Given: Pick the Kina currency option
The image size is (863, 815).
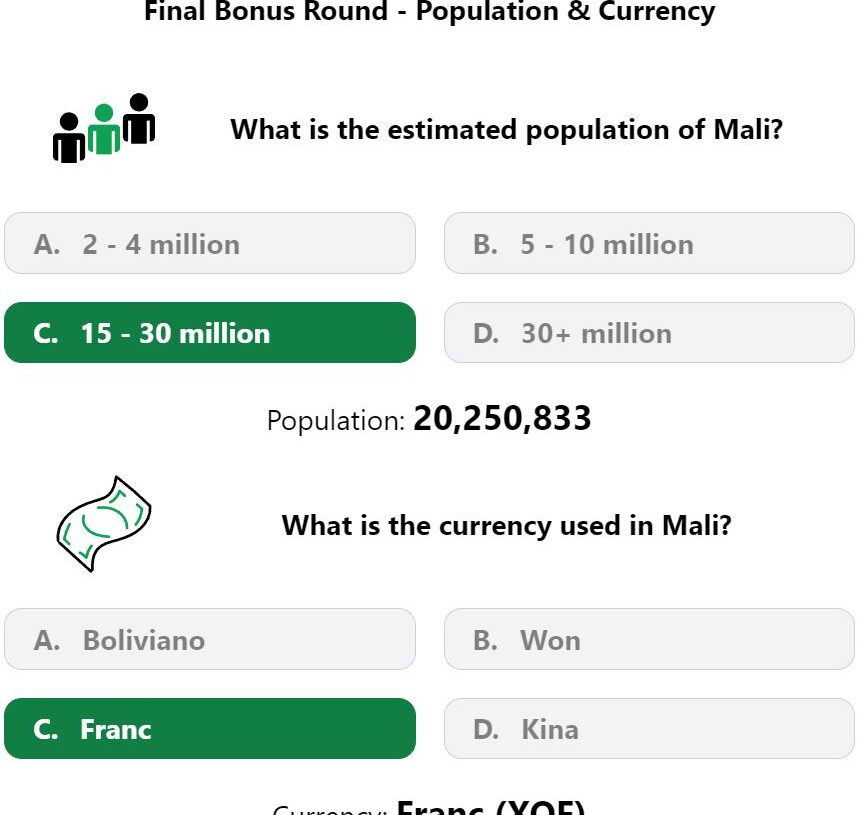Looking at the screenshot, I should 649,729.
